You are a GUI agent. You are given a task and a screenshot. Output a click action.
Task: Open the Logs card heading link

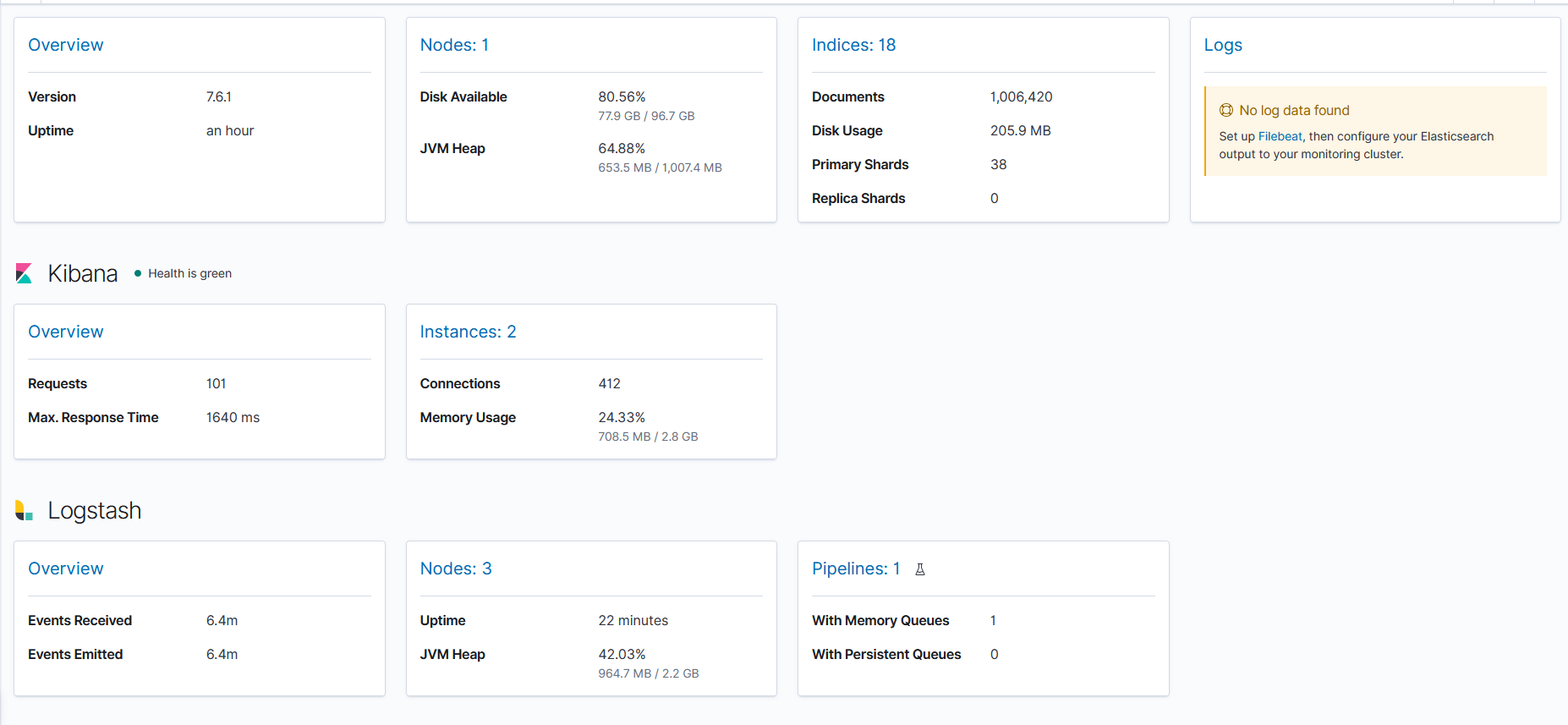coord(1223,45)
